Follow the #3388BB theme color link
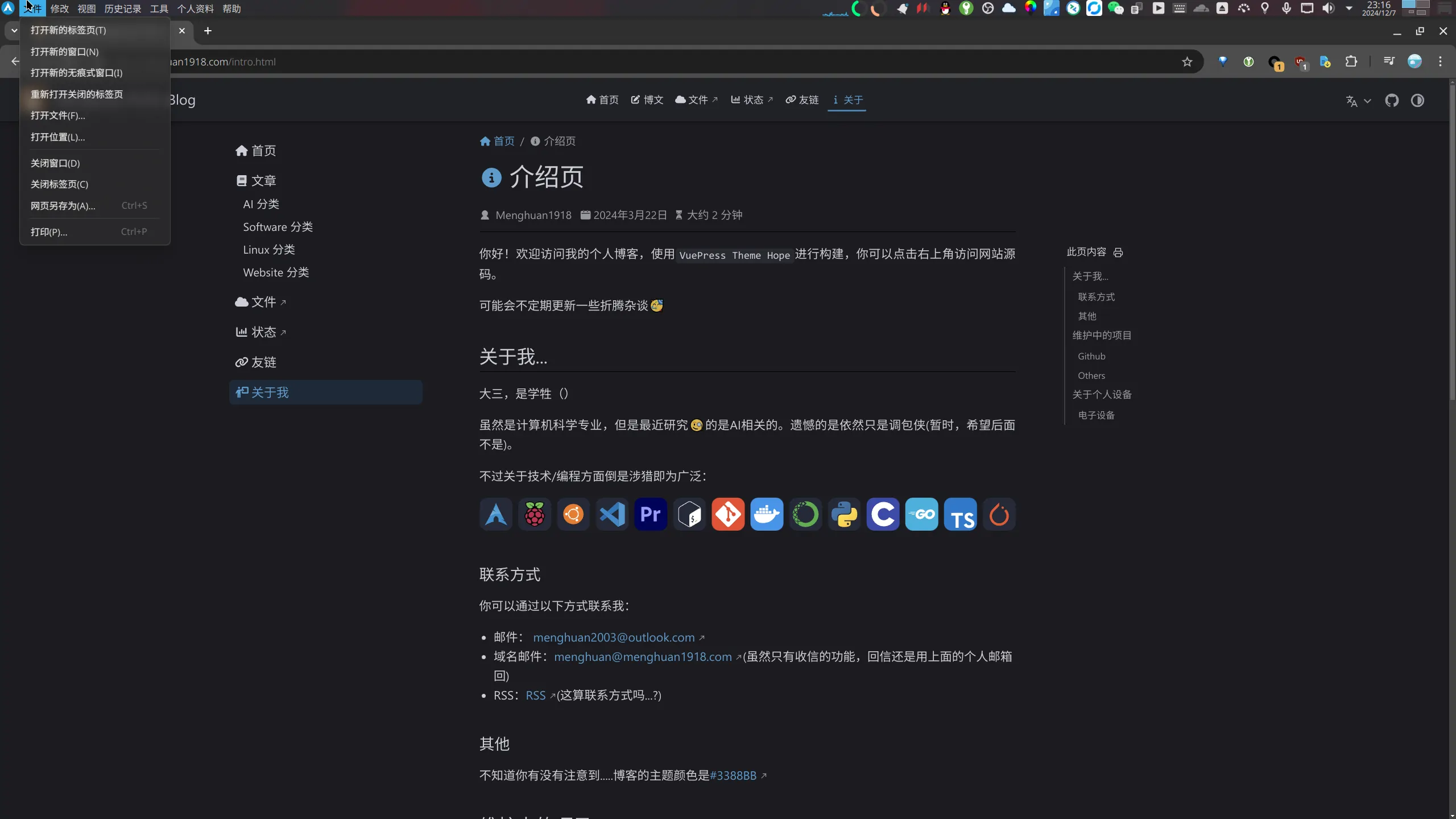 [733, 776]
